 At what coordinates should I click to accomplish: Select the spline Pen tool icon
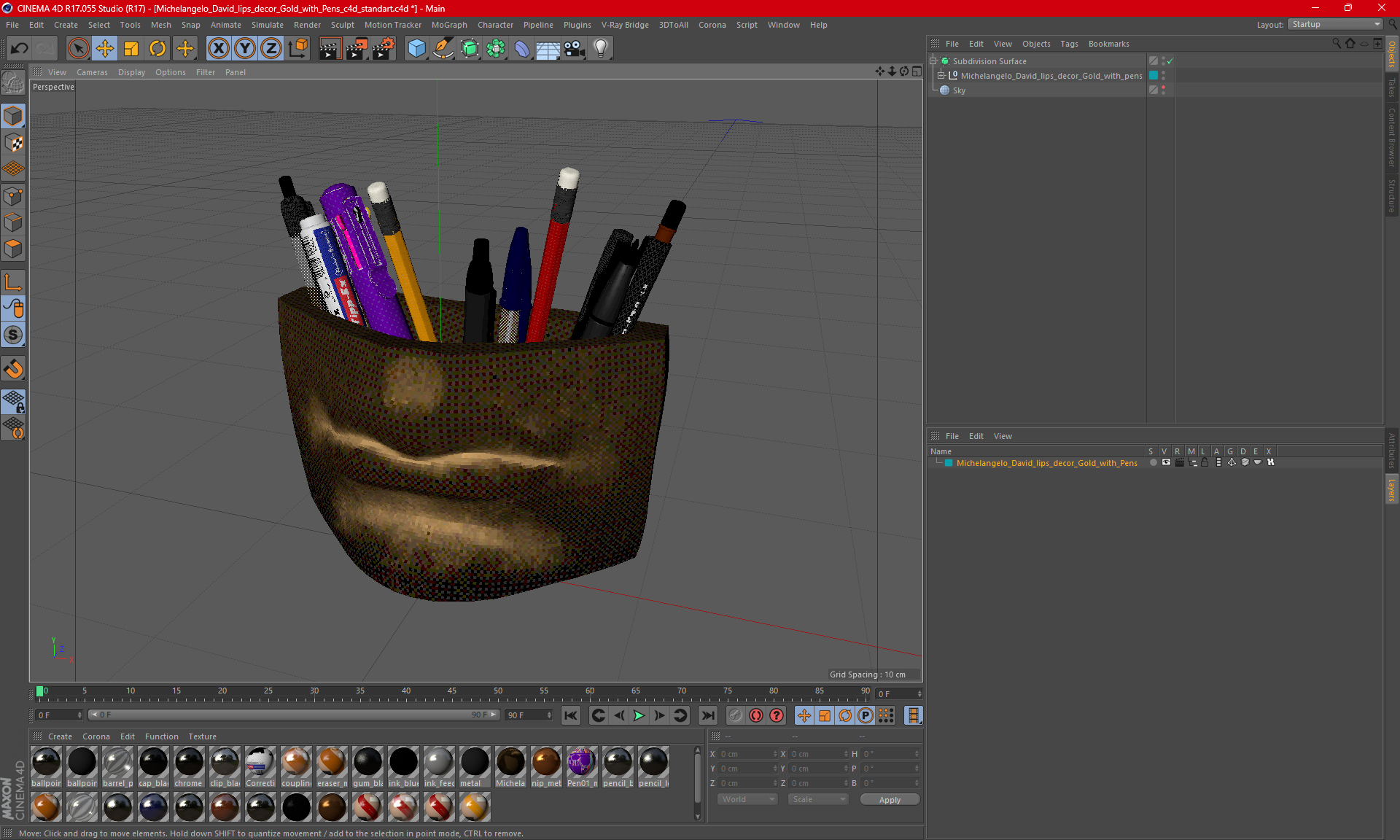(443, 49)
